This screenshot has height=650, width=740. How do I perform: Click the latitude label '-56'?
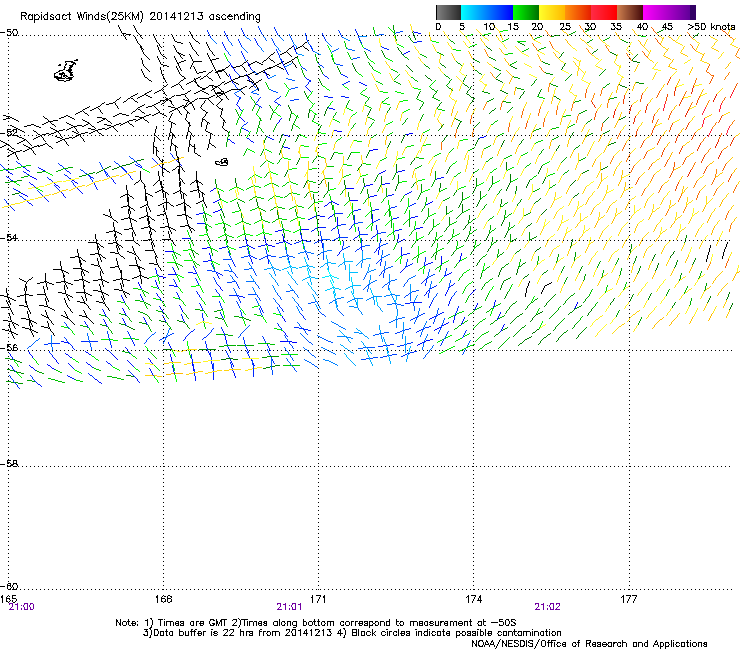(x=9, y=347)
